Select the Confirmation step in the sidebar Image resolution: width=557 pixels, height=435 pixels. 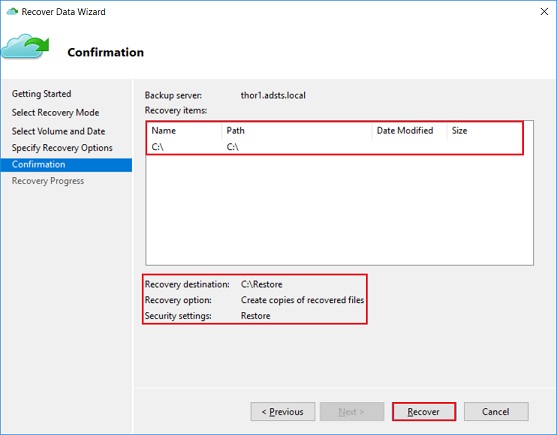click(x=66, y=165)
